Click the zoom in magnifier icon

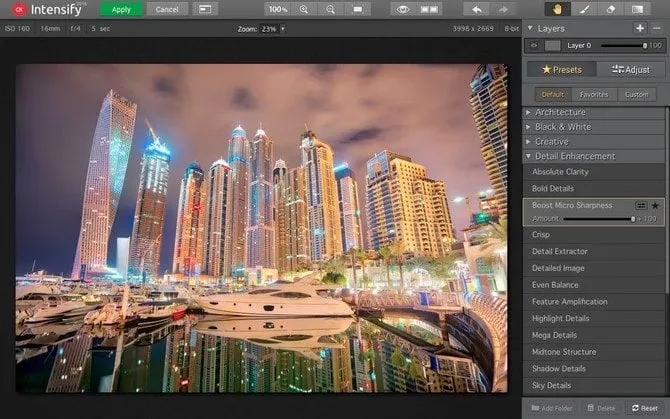point(304,9)
